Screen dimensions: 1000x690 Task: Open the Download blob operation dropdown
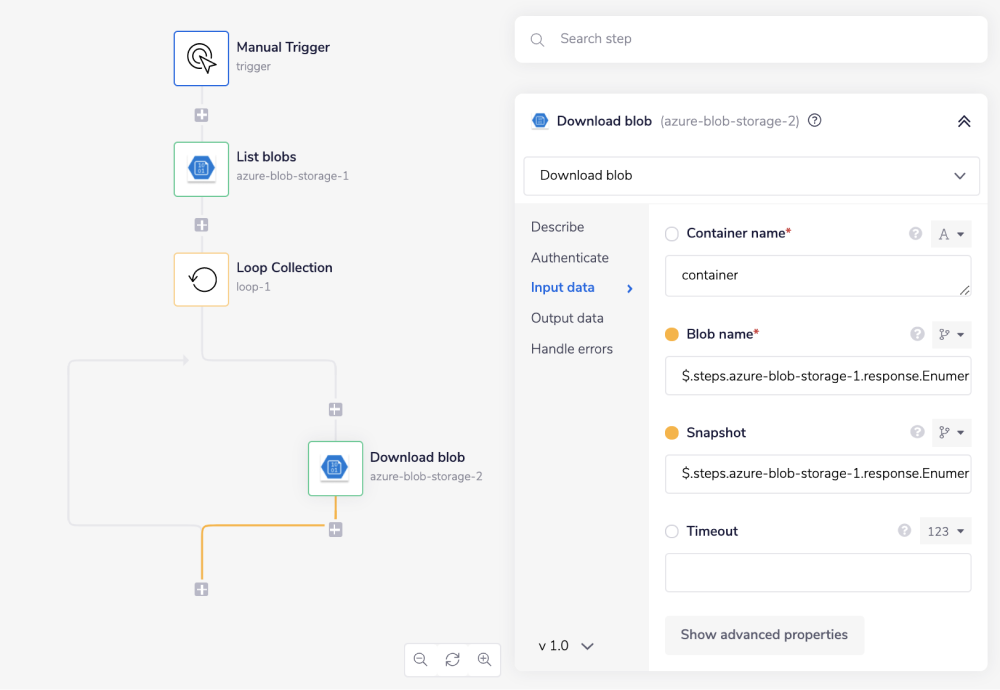click(750, 175)
